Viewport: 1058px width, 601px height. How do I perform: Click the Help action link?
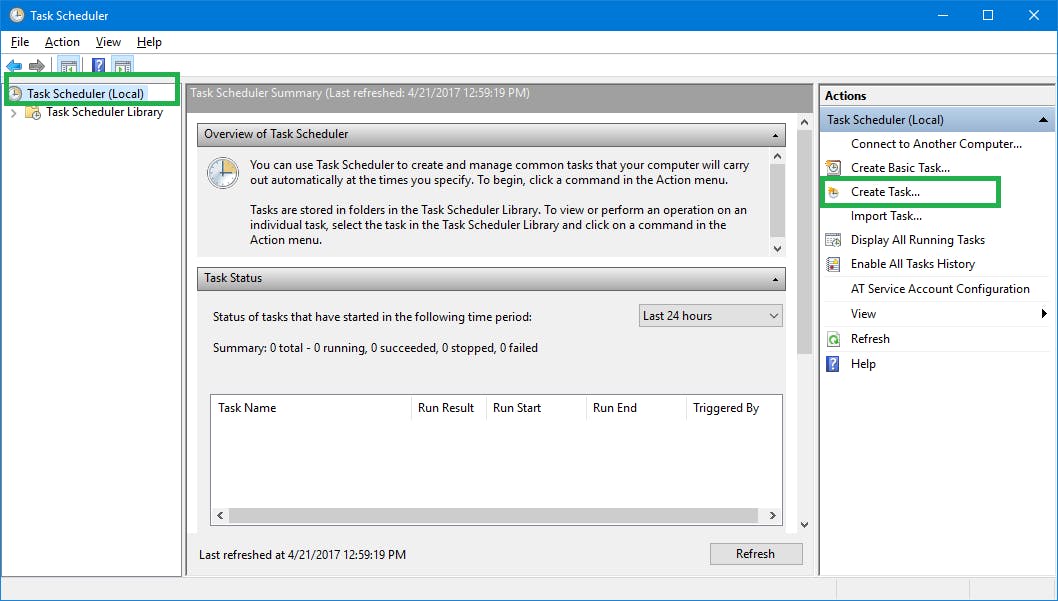pyautogui.click(x=863, y=364)
